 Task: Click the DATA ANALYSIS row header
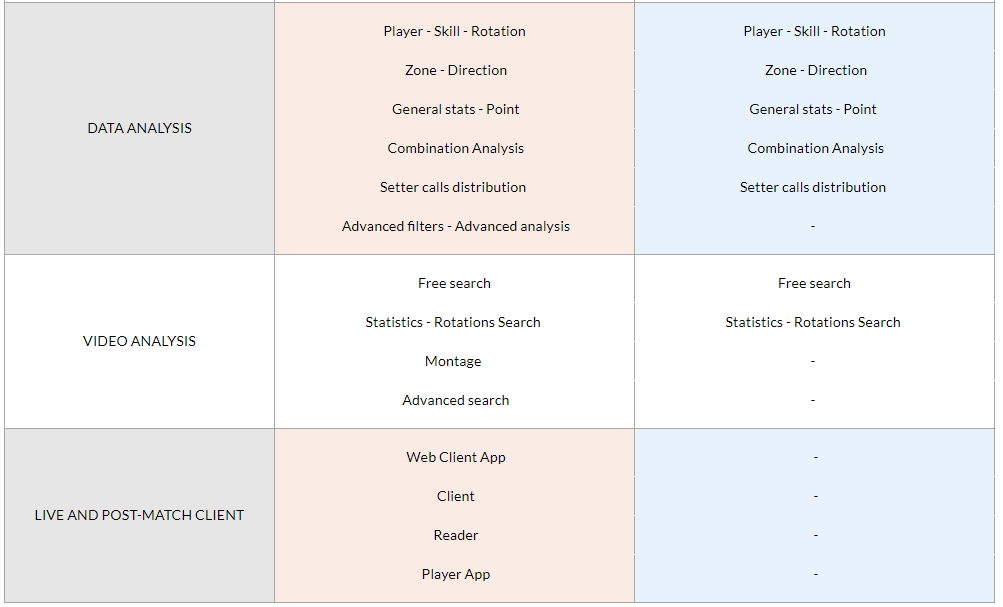point(139,128)
